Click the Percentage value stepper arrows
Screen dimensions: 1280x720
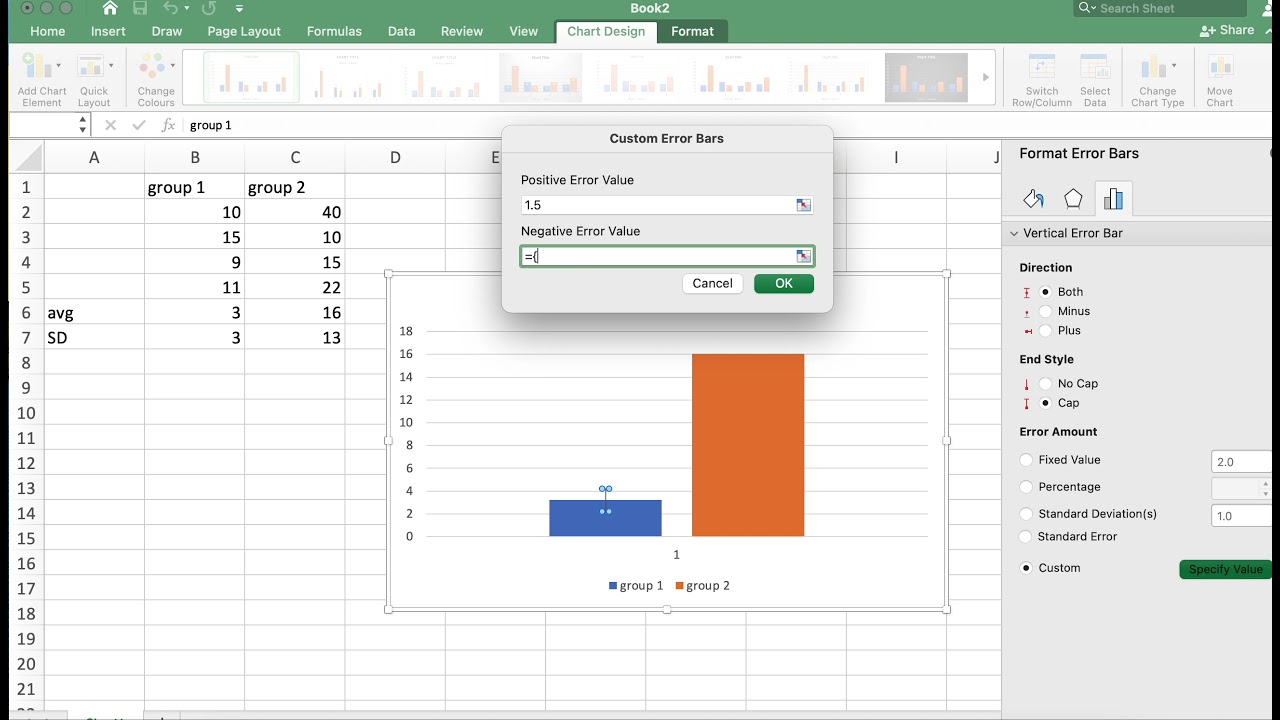coord(1266,488)
